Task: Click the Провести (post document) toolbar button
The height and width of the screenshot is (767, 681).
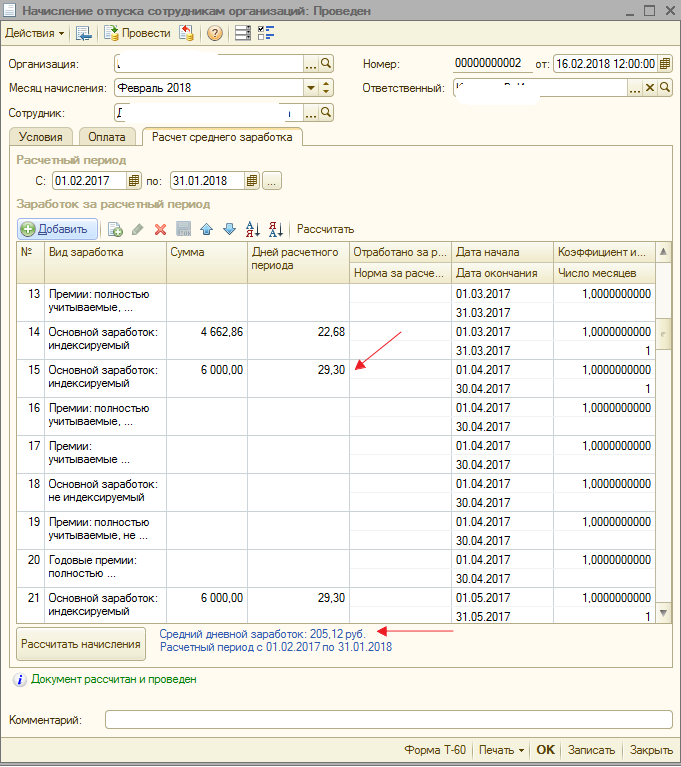Action: click(136, 33)
